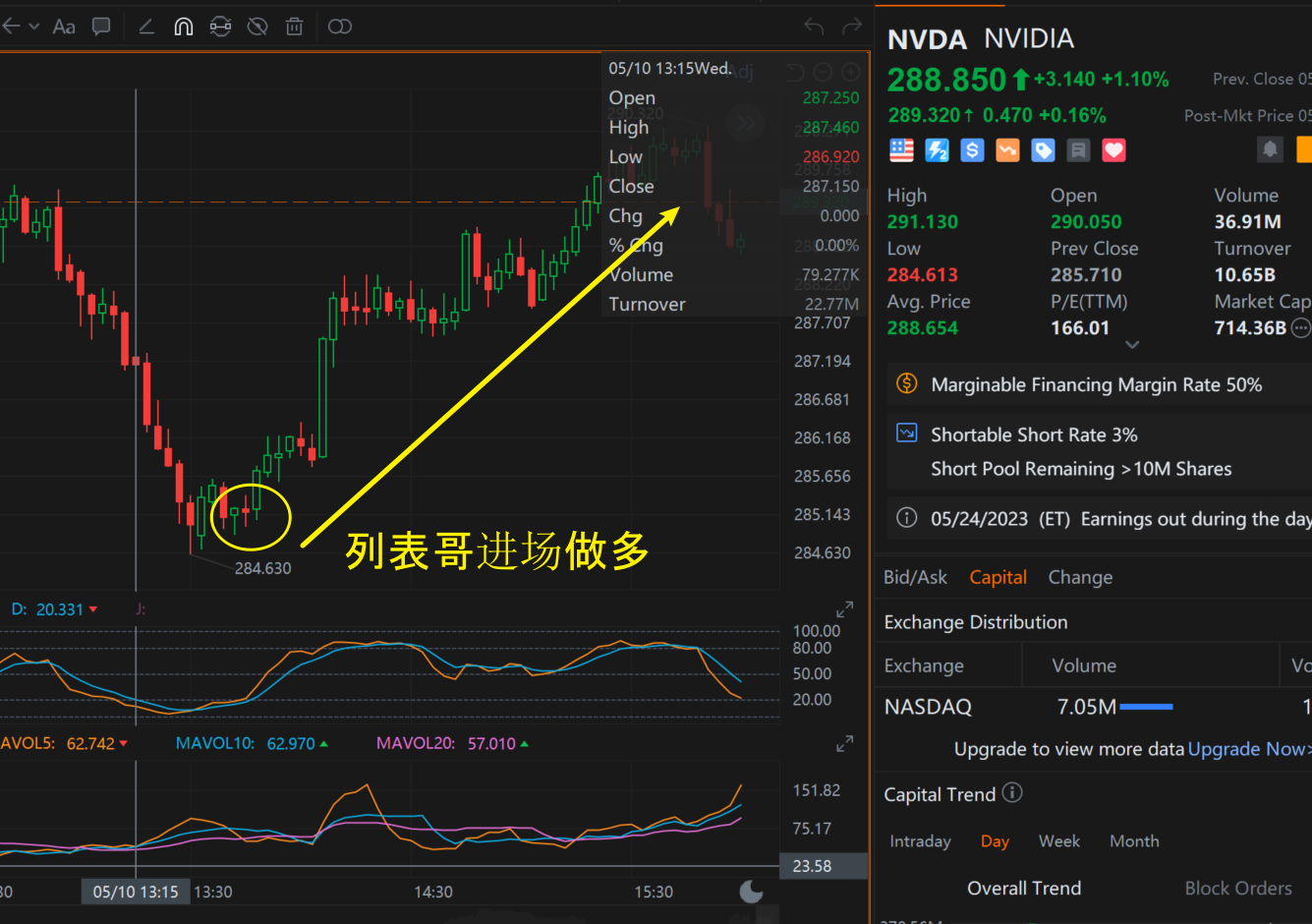1312x924 pixels.
Task: Switch to Block Orders view
Action: (1238, 888)
